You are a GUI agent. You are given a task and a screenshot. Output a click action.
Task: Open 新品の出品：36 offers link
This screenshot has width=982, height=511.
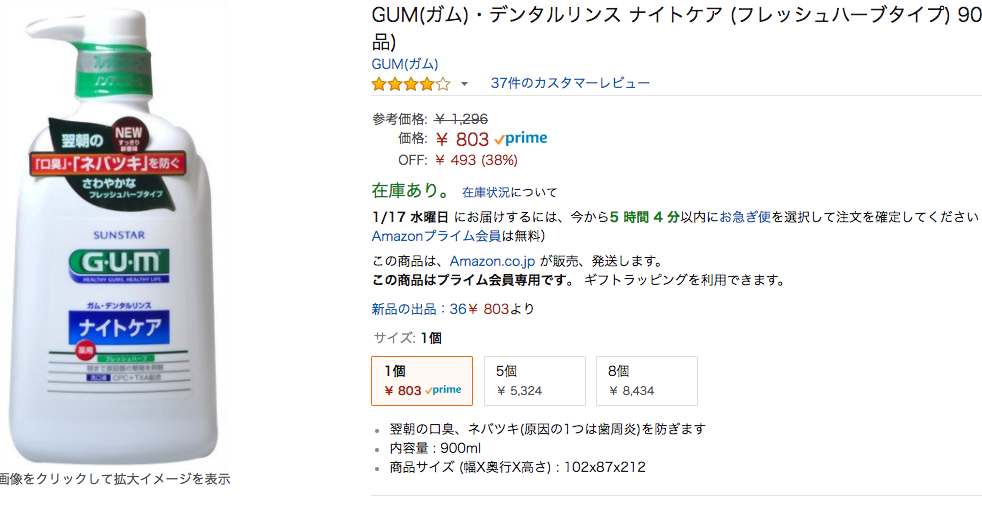point(419,309)
